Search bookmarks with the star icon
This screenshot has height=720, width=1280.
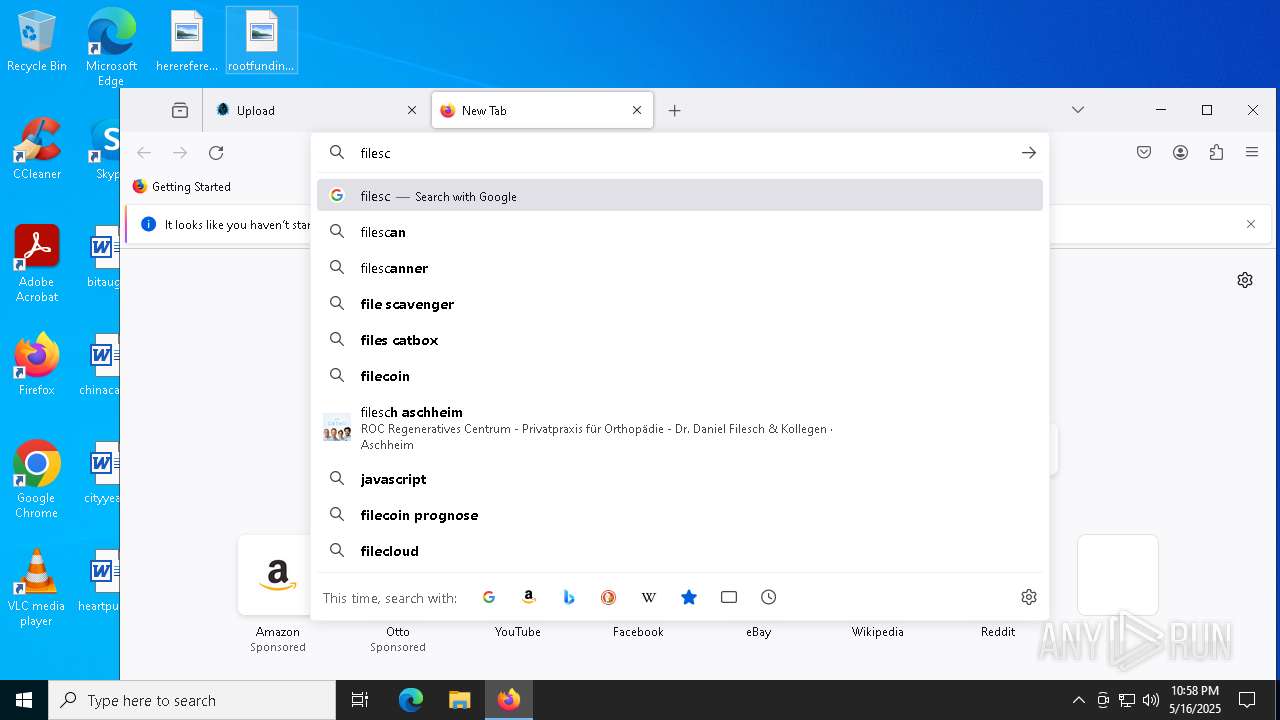[689, 597]
